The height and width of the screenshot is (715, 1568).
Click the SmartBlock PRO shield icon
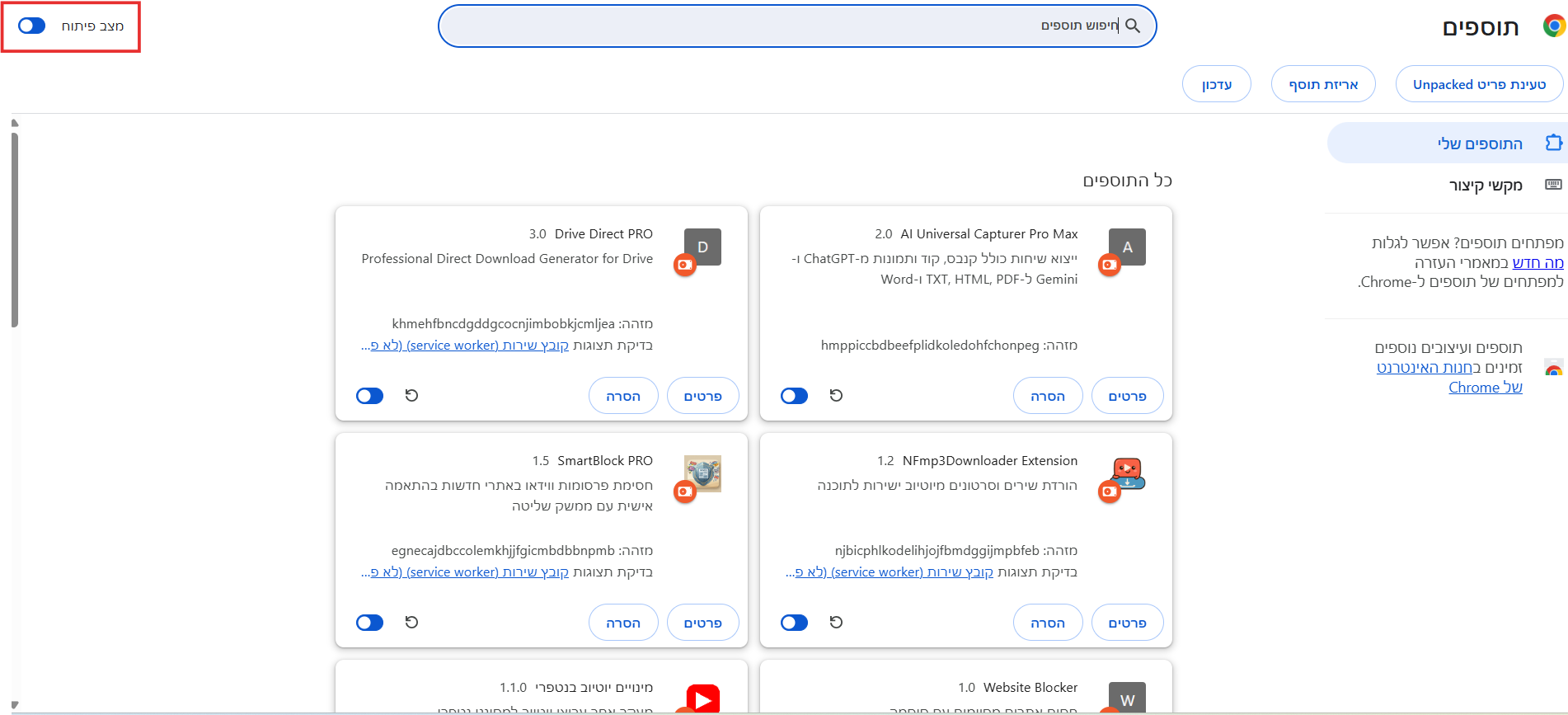point(702,473)
